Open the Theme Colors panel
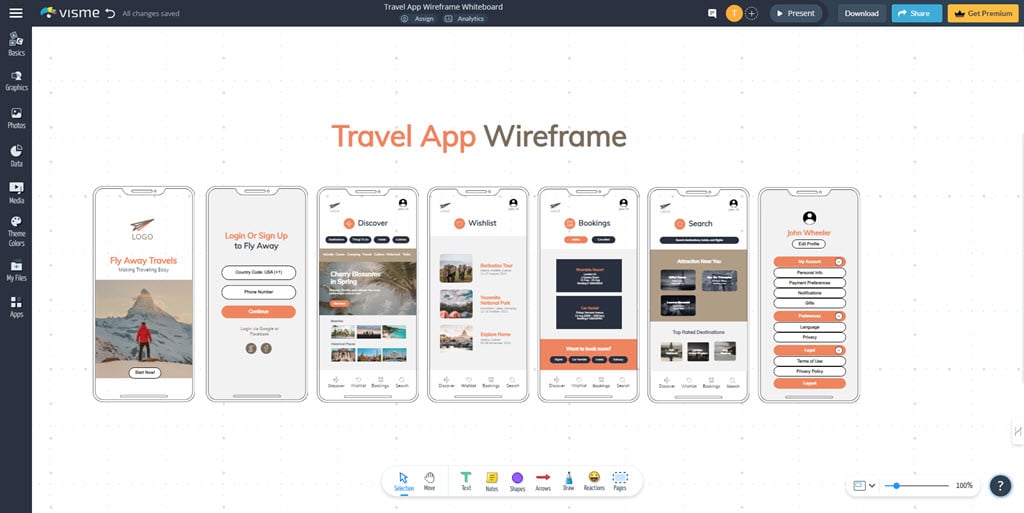1024x513 pixels. click(16, 232)
